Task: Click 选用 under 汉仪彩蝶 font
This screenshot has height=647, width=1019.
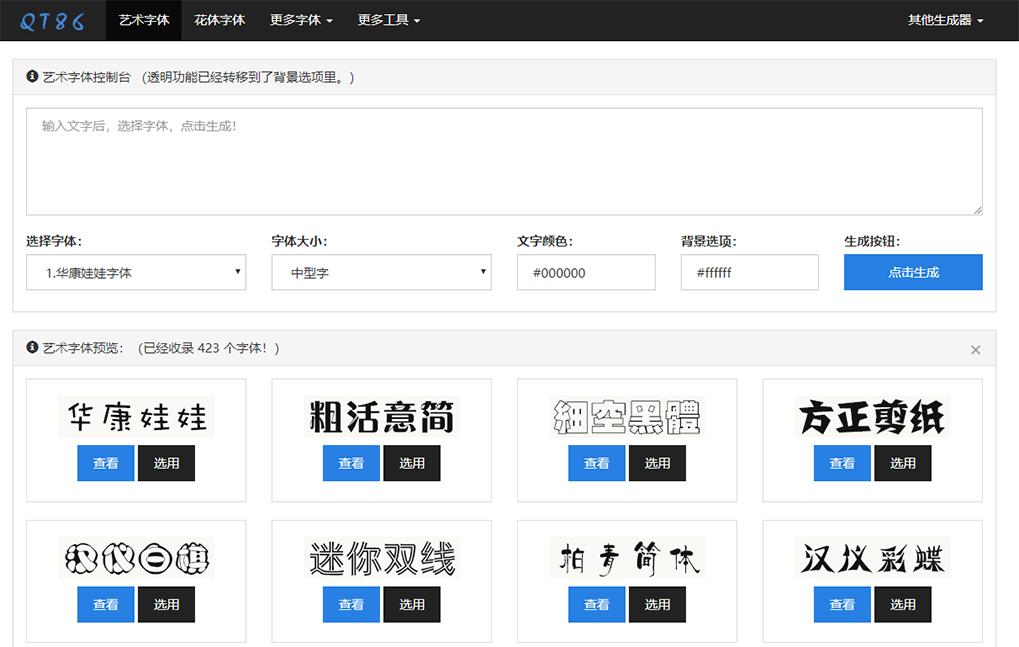Action: click(x=903, y=604)
